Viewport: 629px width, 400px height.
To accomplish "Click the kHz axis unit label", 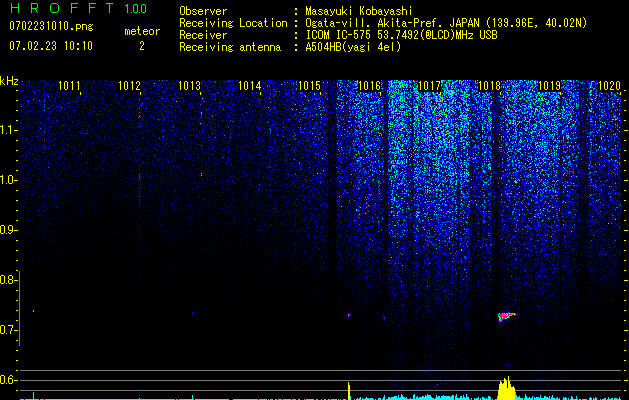I will click(x=9, y=81).
